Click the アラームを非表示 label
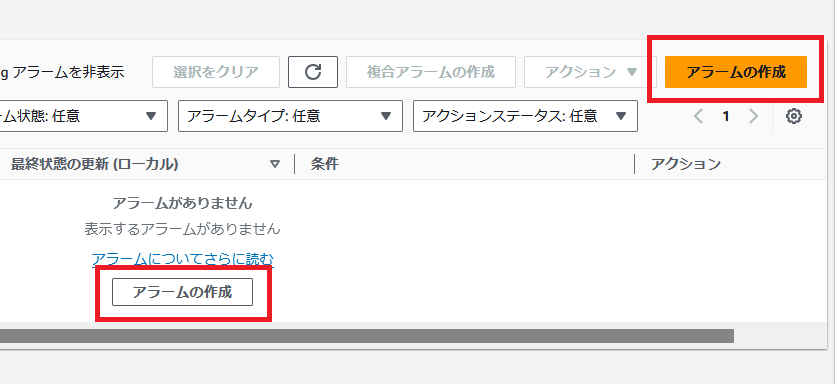838x384 pixels. click(68, 72)
